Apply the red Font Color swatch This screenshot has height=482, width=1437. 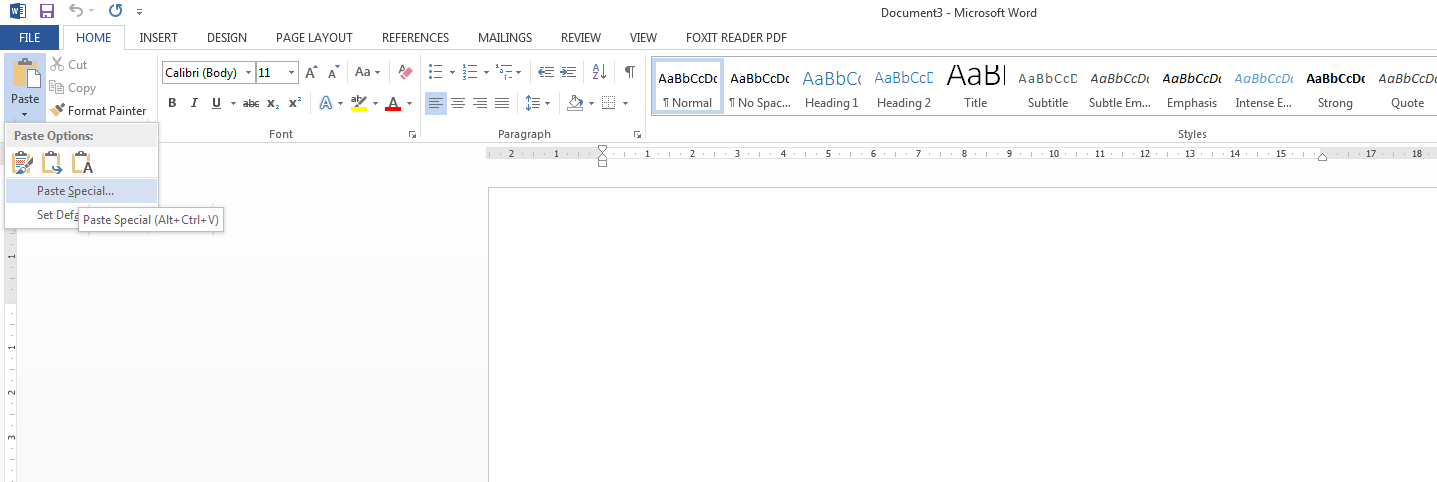(x=393, y=103)
